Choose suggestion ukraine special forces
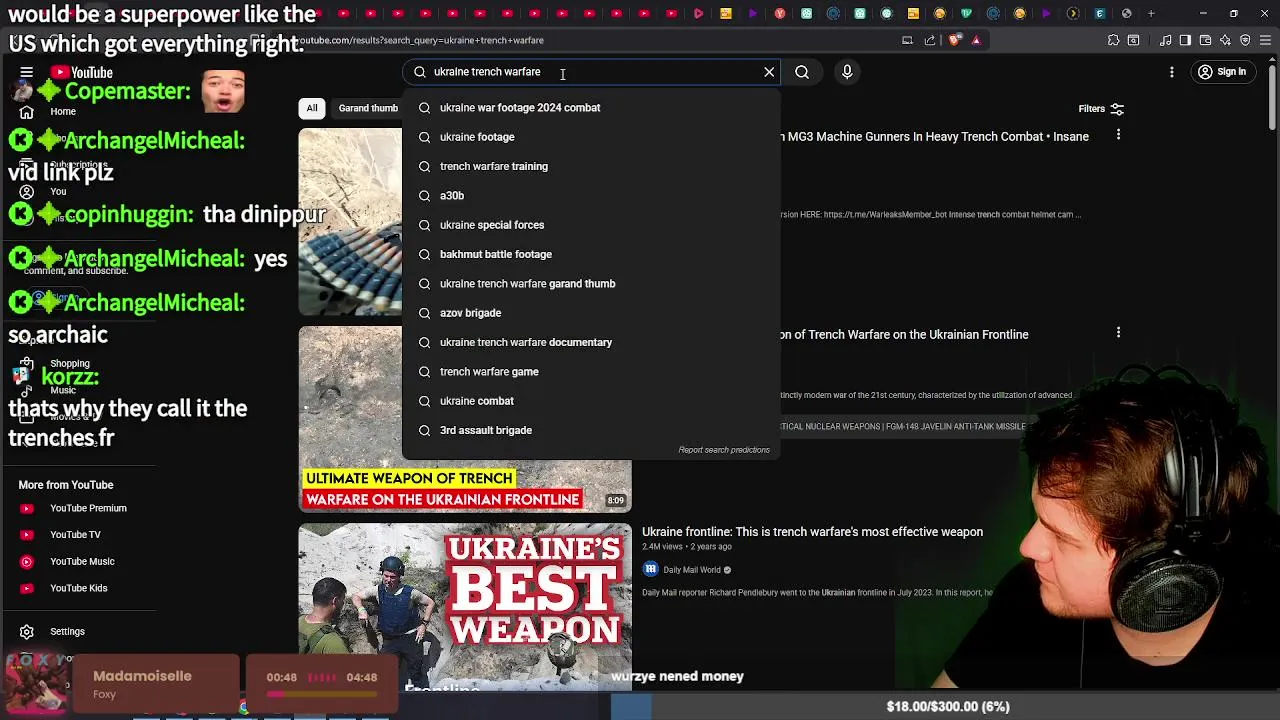 click(x=591, y=225)
